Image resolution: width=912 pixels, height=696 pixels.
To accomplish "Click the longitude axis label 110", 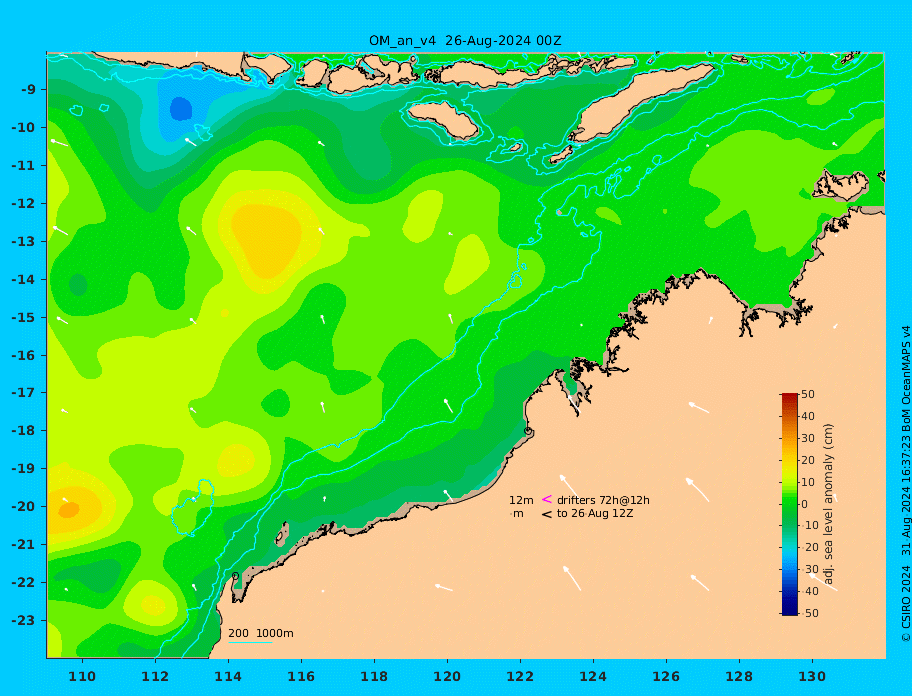I will (x=82, y=677).
